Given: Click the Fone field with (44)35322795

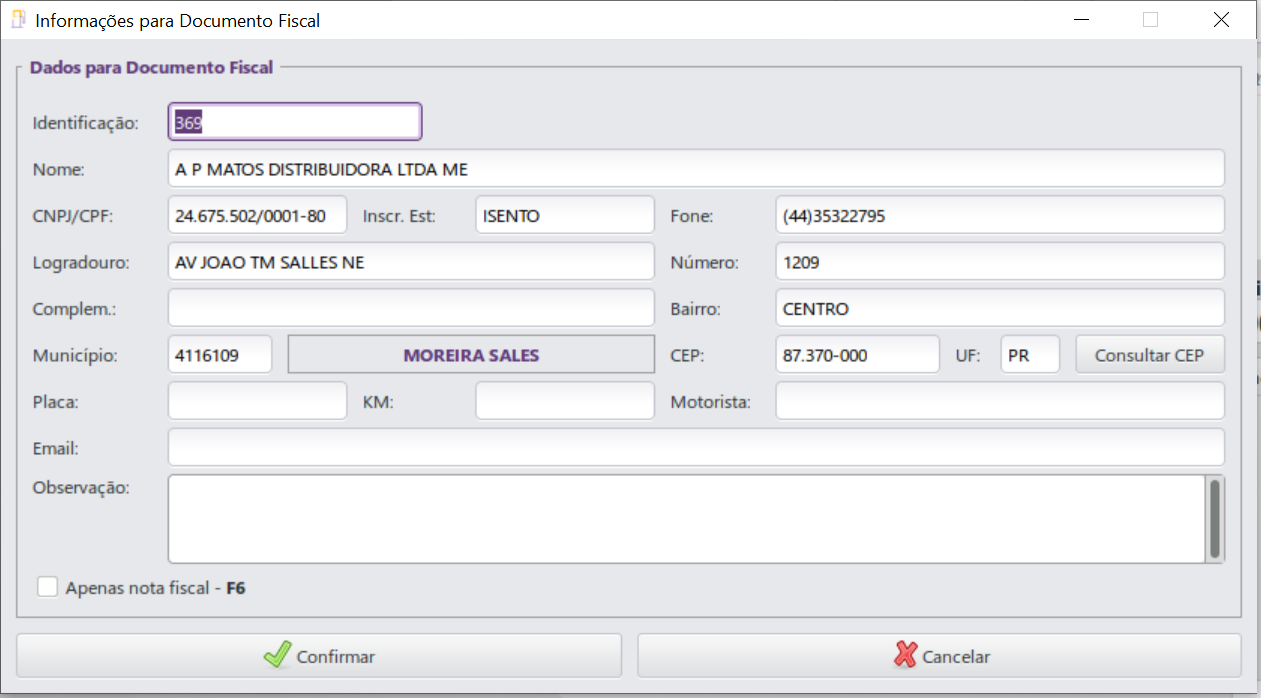Looking at the screenshot, I should coord(1000,215).
